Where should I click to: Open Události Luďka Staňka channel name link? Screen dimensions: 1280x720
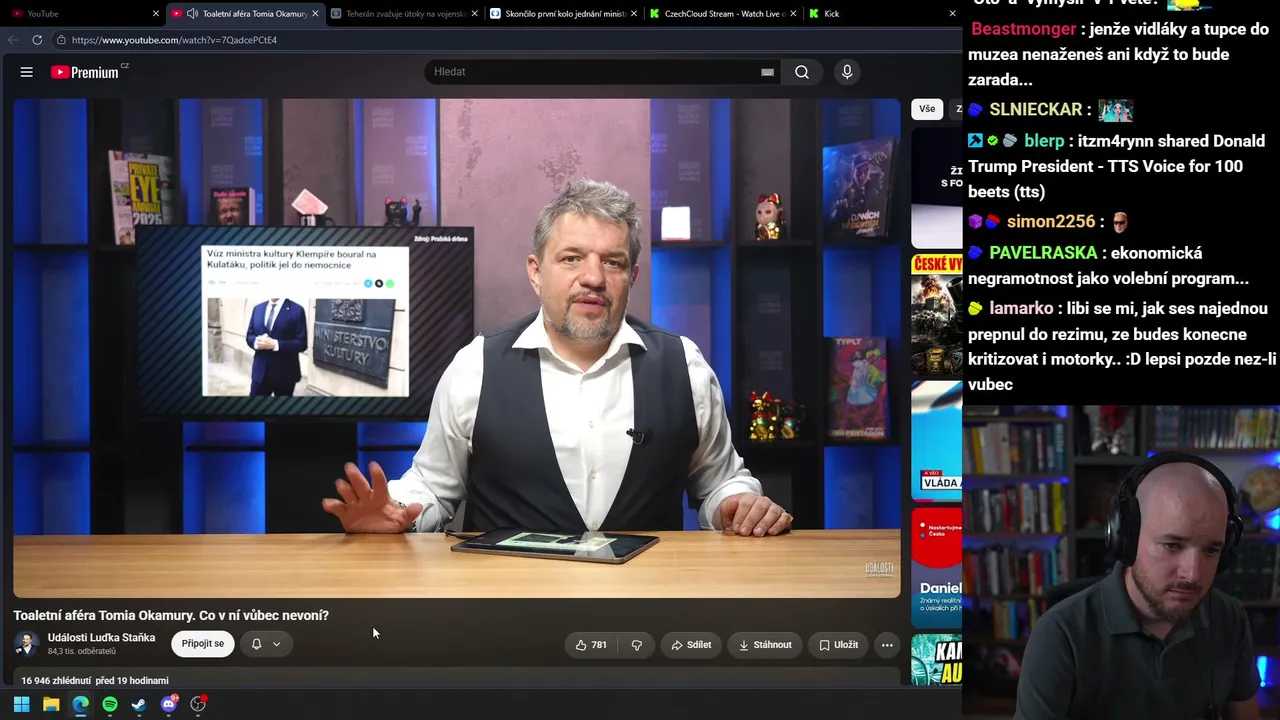101,638
